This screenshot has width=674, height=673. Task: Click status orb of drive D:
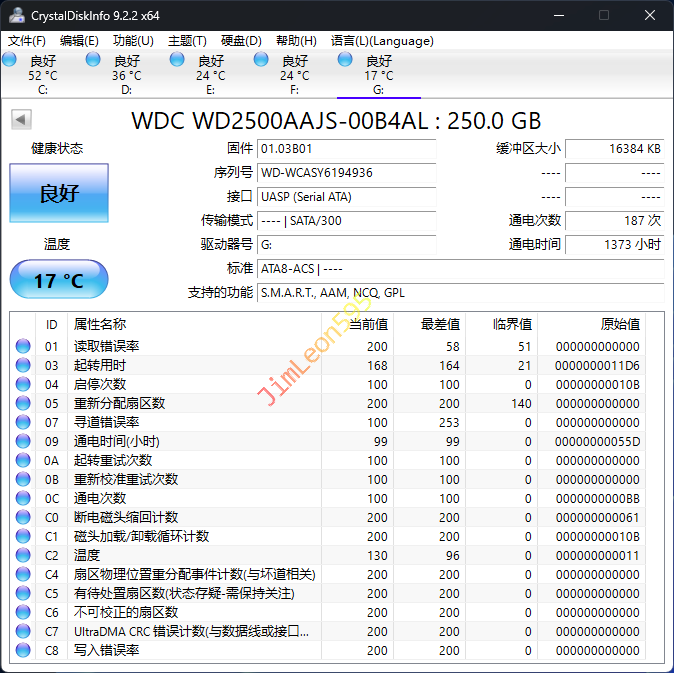point(93,60)
